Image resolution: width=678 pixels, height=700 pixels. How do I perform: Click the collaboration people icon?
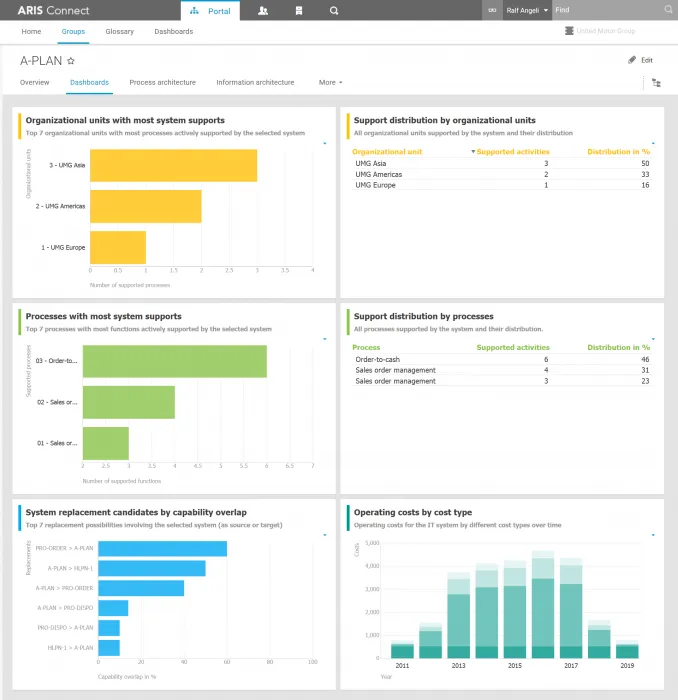coord(263,11)
